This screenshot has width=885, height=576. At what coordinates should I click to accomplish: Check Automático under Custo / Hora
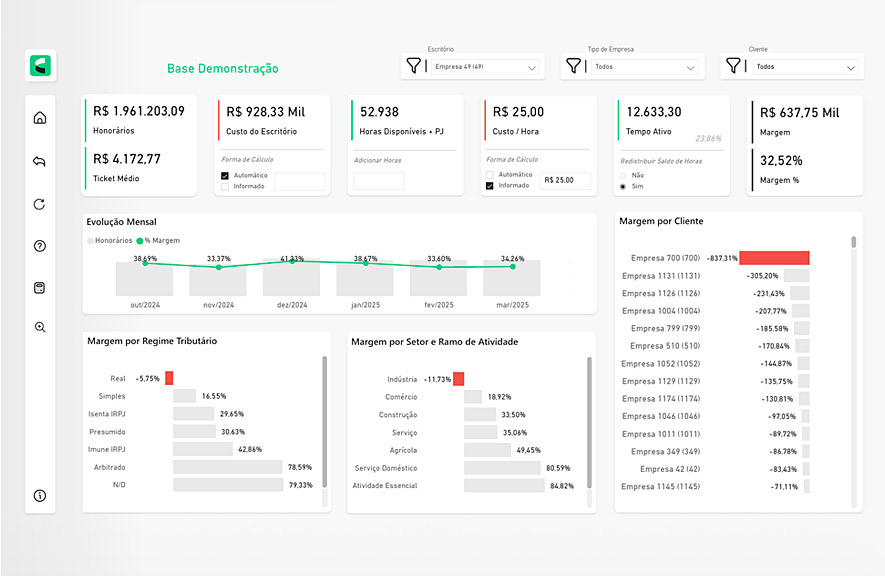[x=490, y=175]
